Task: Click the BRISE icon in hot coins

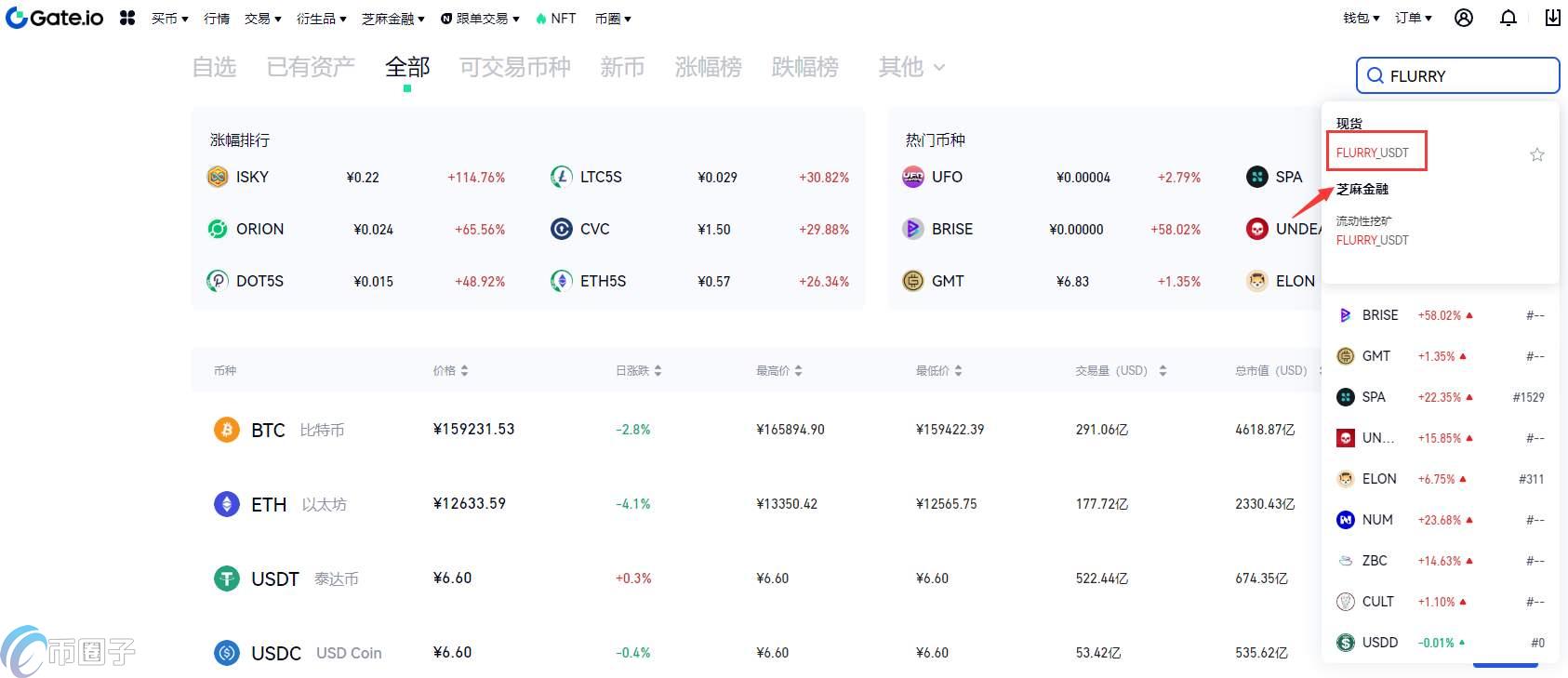Action: (x=913, y=229)
